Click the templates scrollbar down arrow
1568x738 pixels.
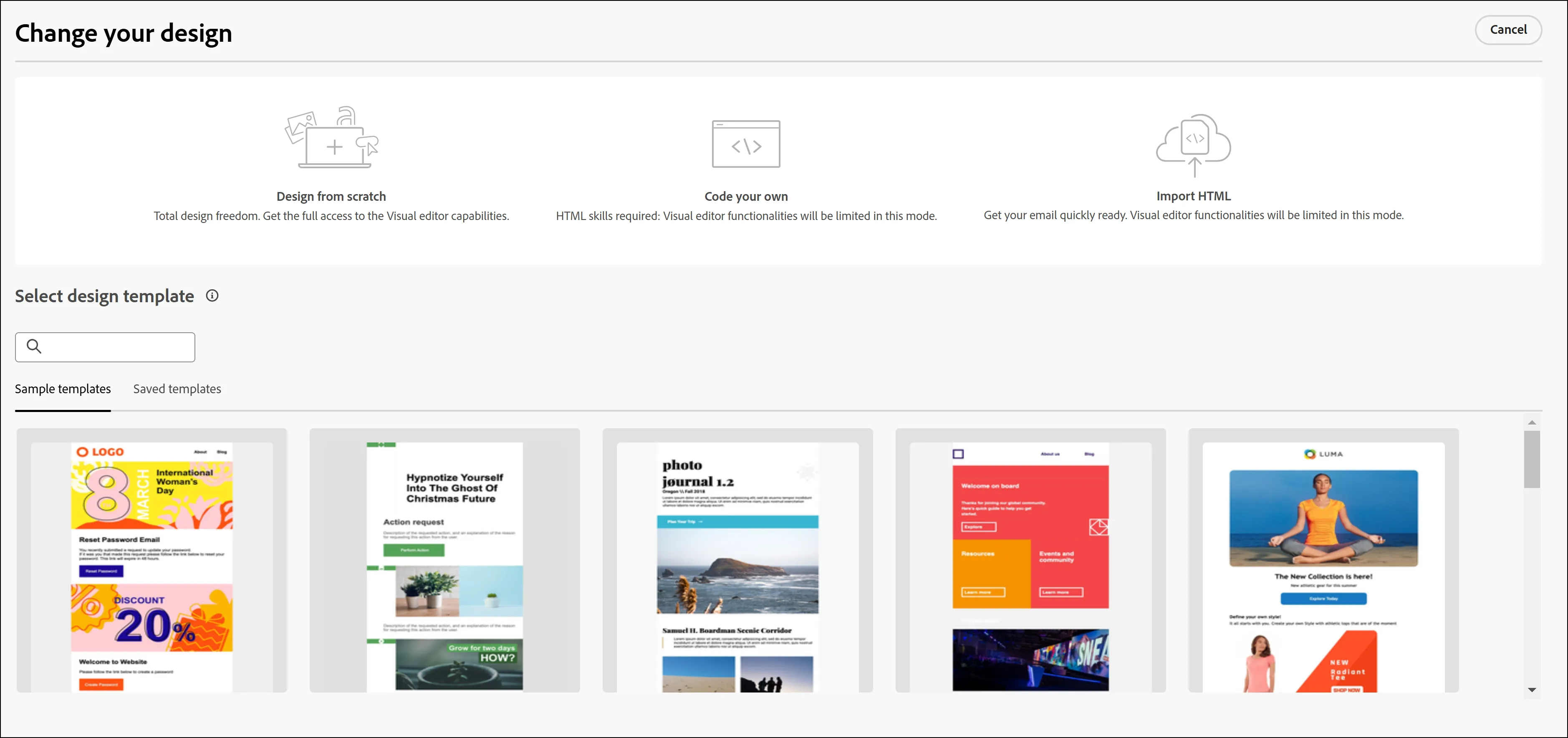pyautogui.click(x=1531, y=690)
